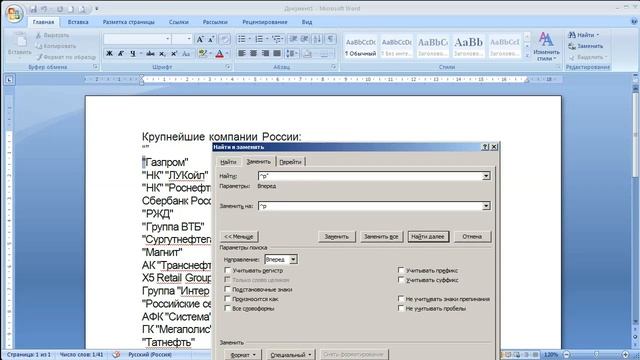Open line spacing options
640x360 pixels.
click(291, 53)
